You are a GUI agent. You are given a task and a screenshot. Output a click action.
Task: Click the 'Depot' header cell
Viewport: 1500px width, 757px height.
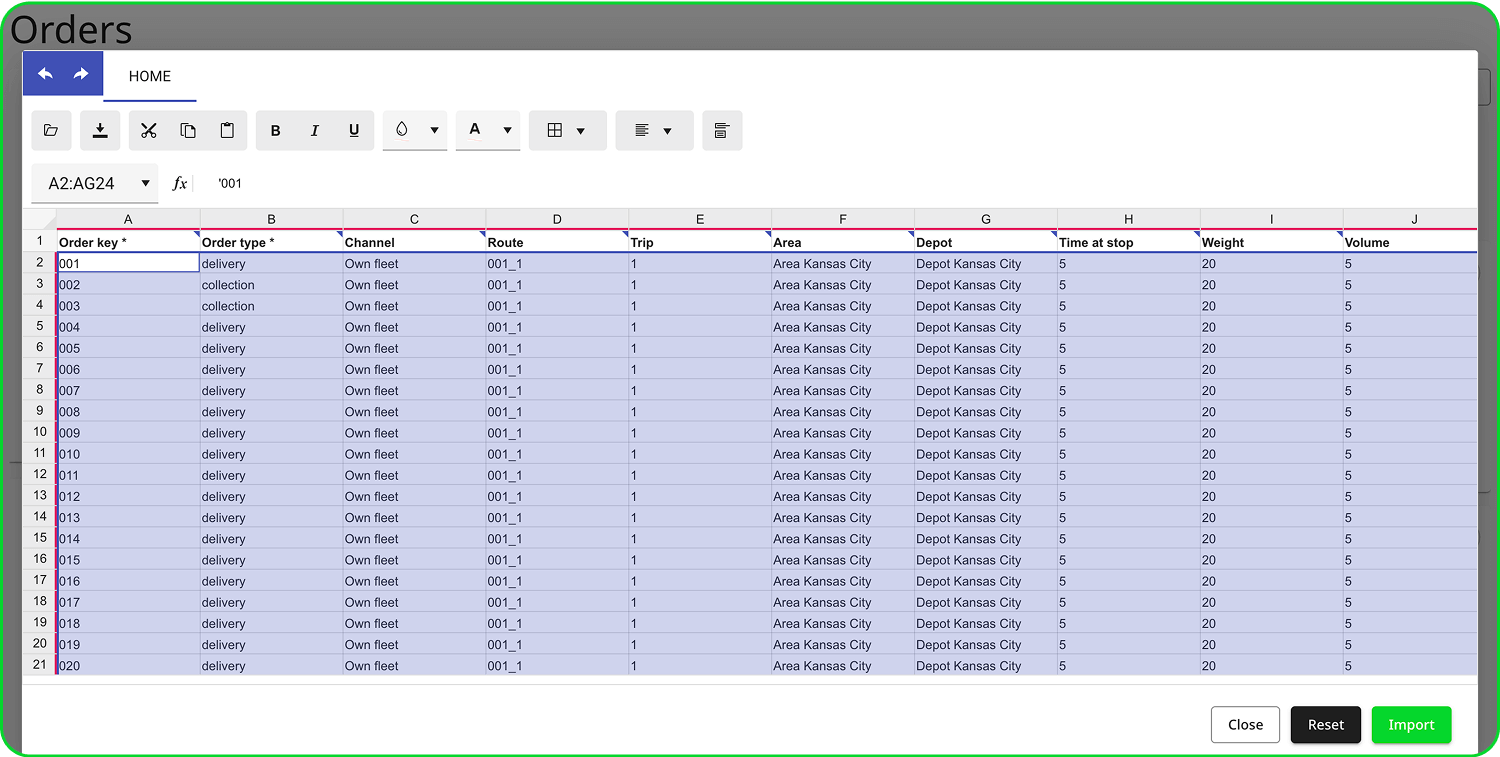pos(986,242)
